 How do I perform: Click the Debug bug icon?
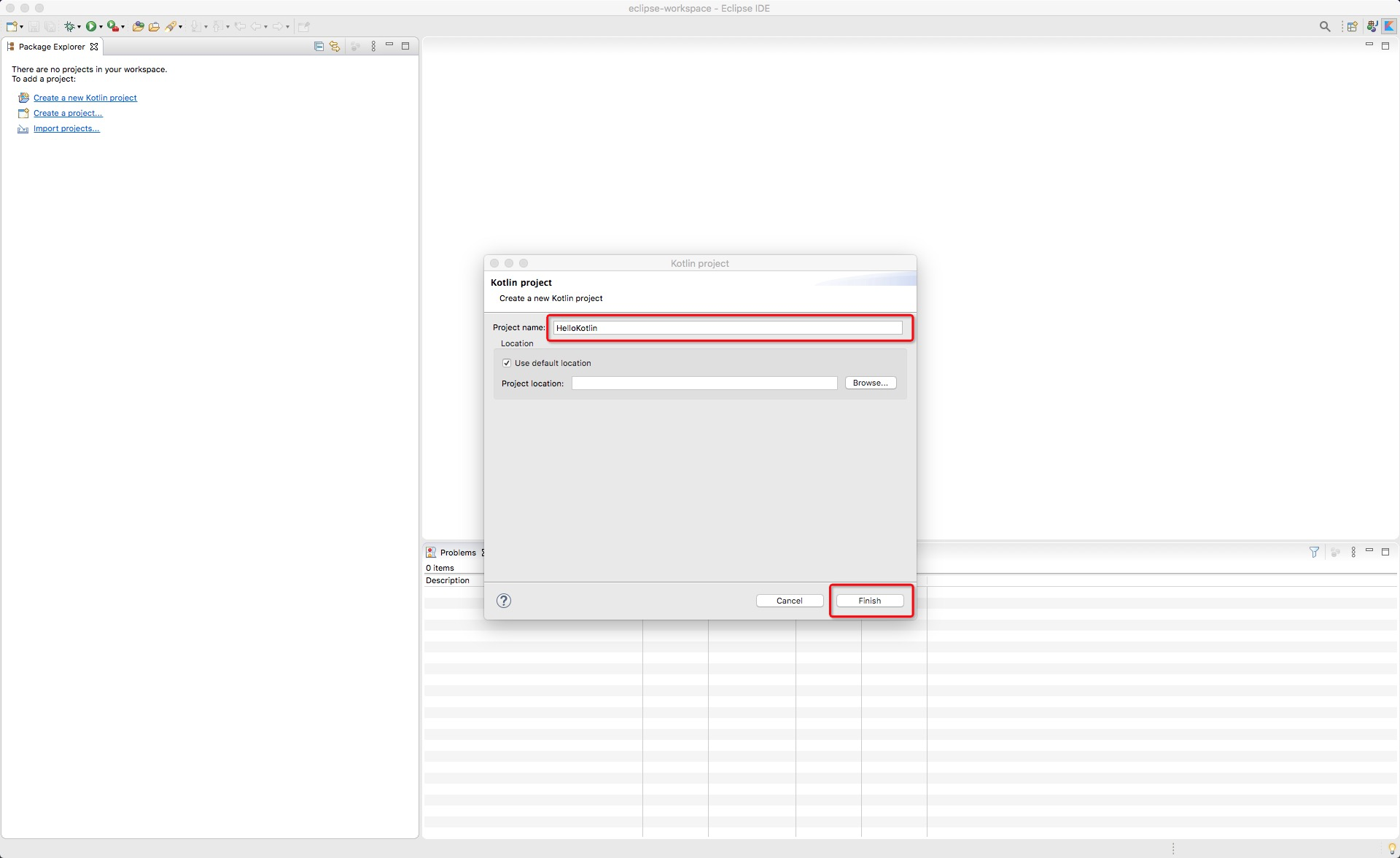(69, 26)
